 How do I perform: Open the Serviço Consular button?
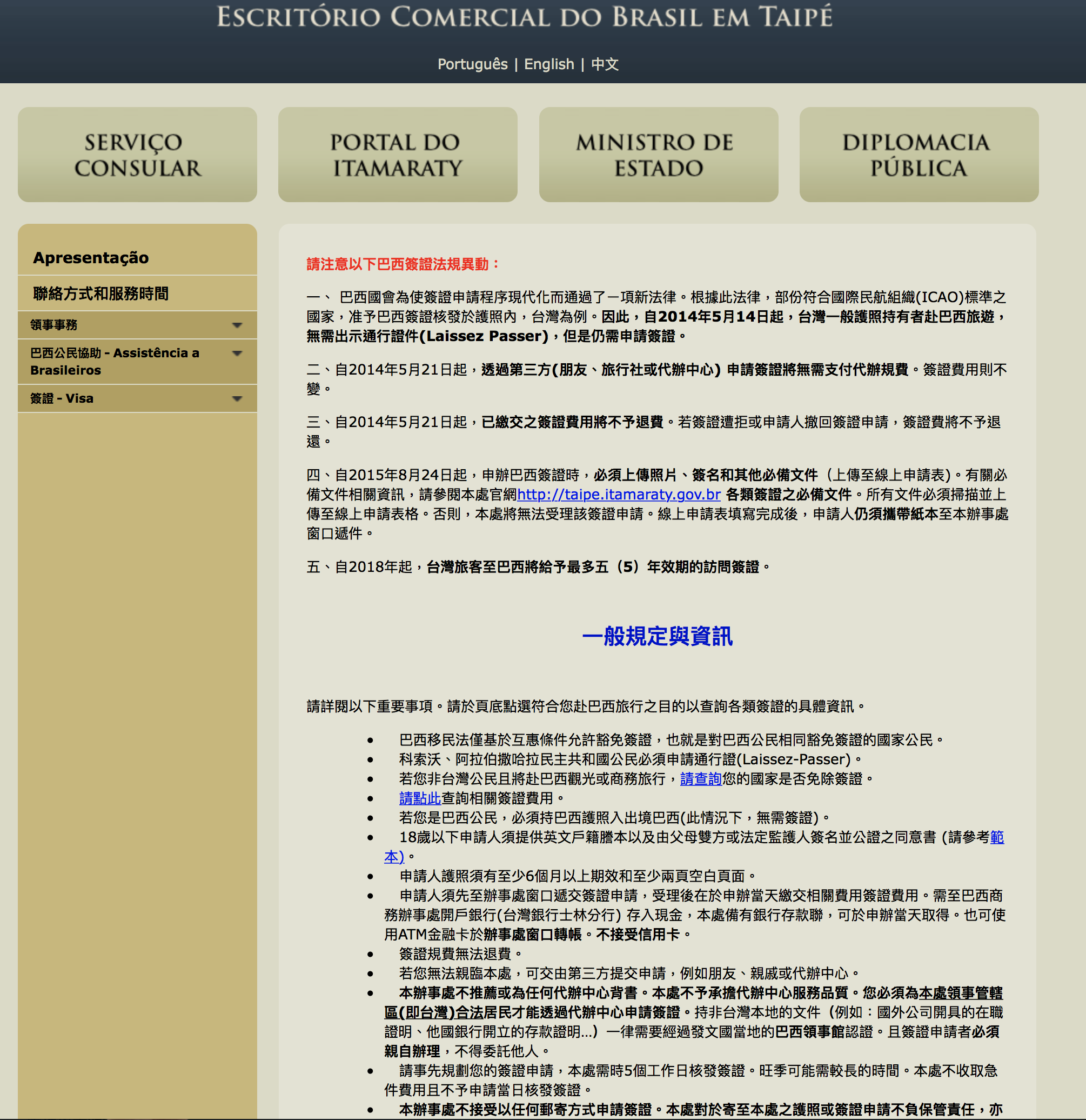click(x=137, y=155)
